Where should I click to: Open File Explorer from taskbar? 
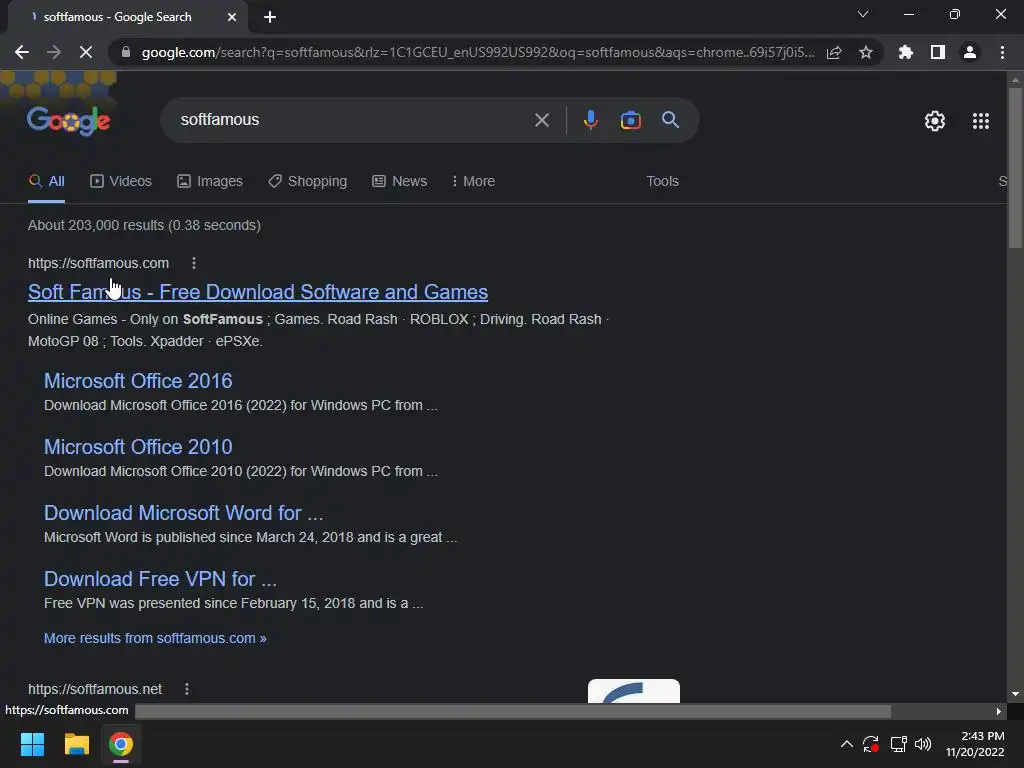coord(76,744)
